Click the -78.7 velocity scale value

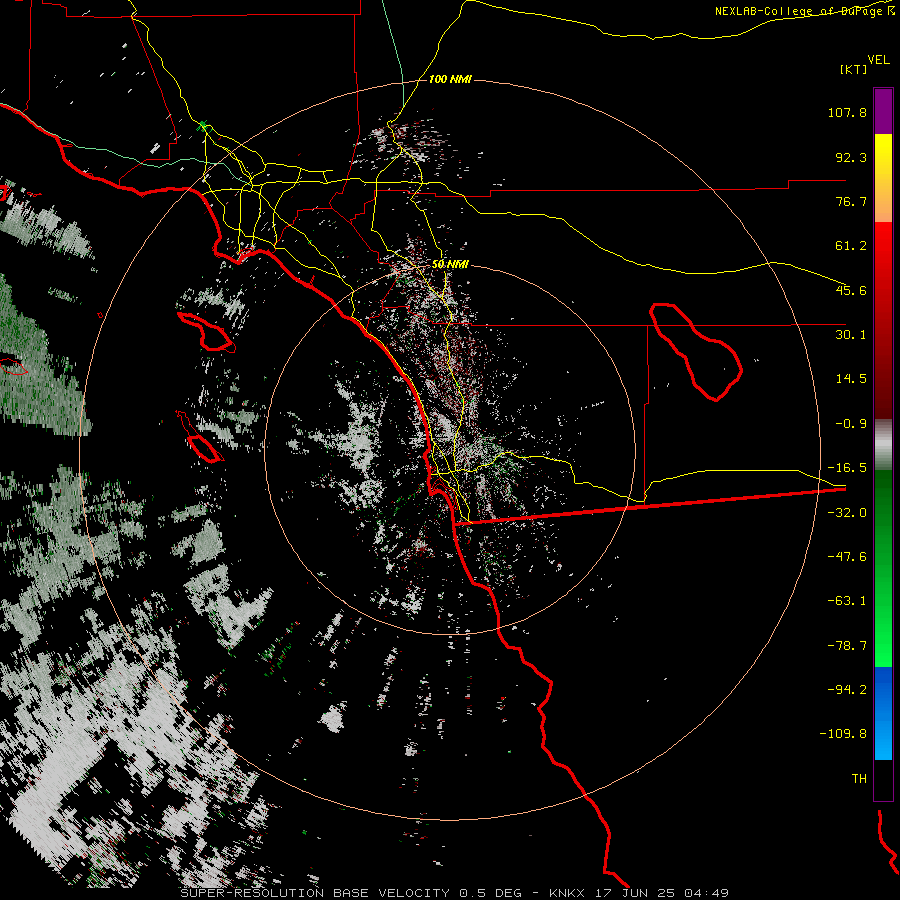pos(847,646)
